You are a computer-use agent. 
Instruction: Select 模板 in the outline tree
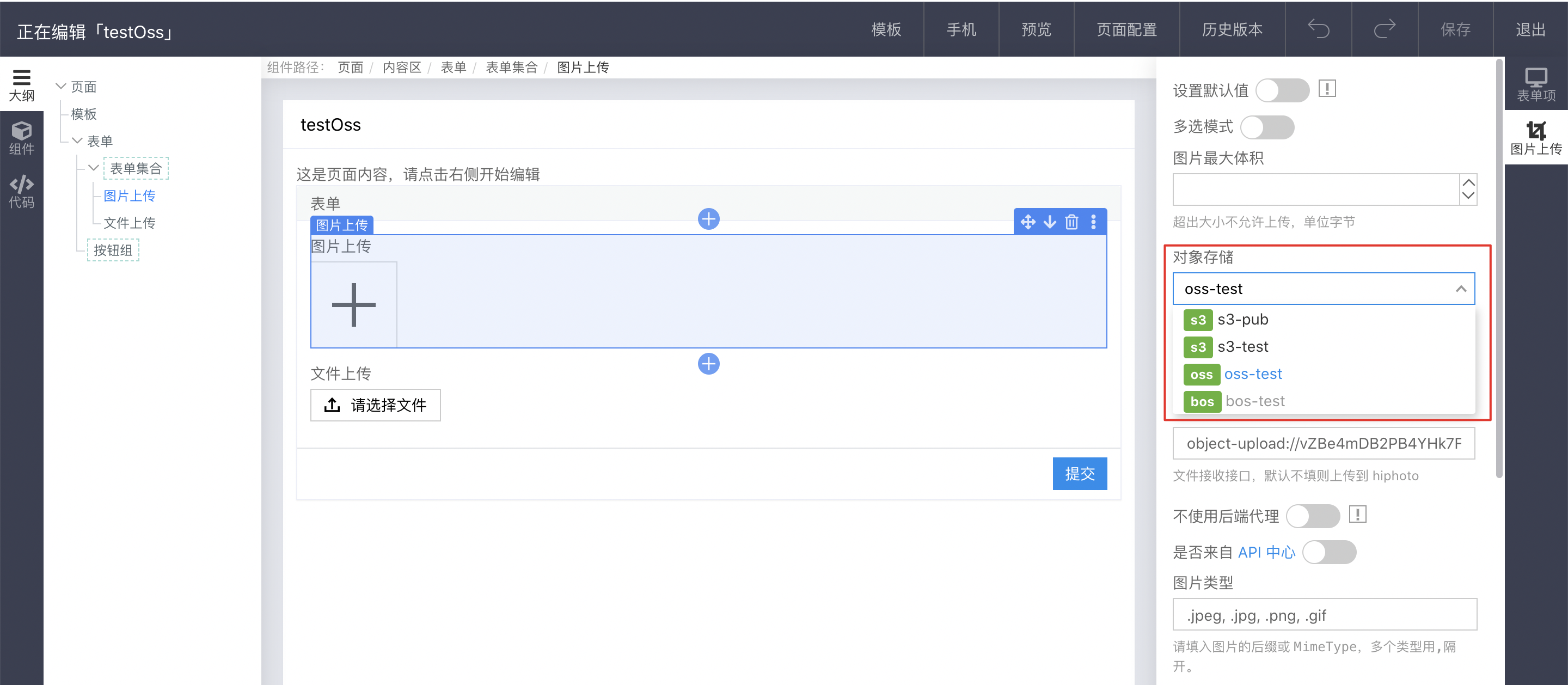(84, 114)
